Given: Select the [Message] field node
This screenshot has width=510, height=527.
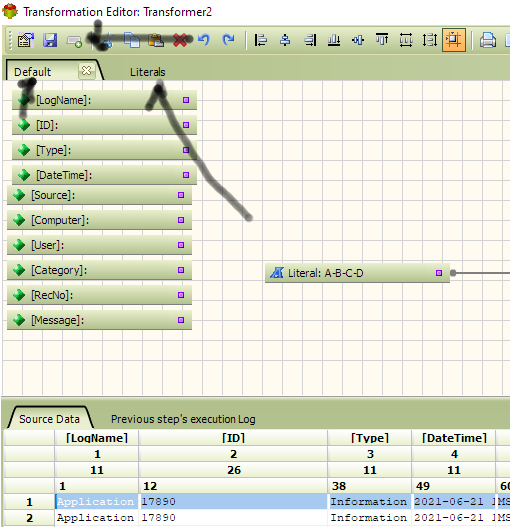Looking at the screenshot, I should pos(100,320).
